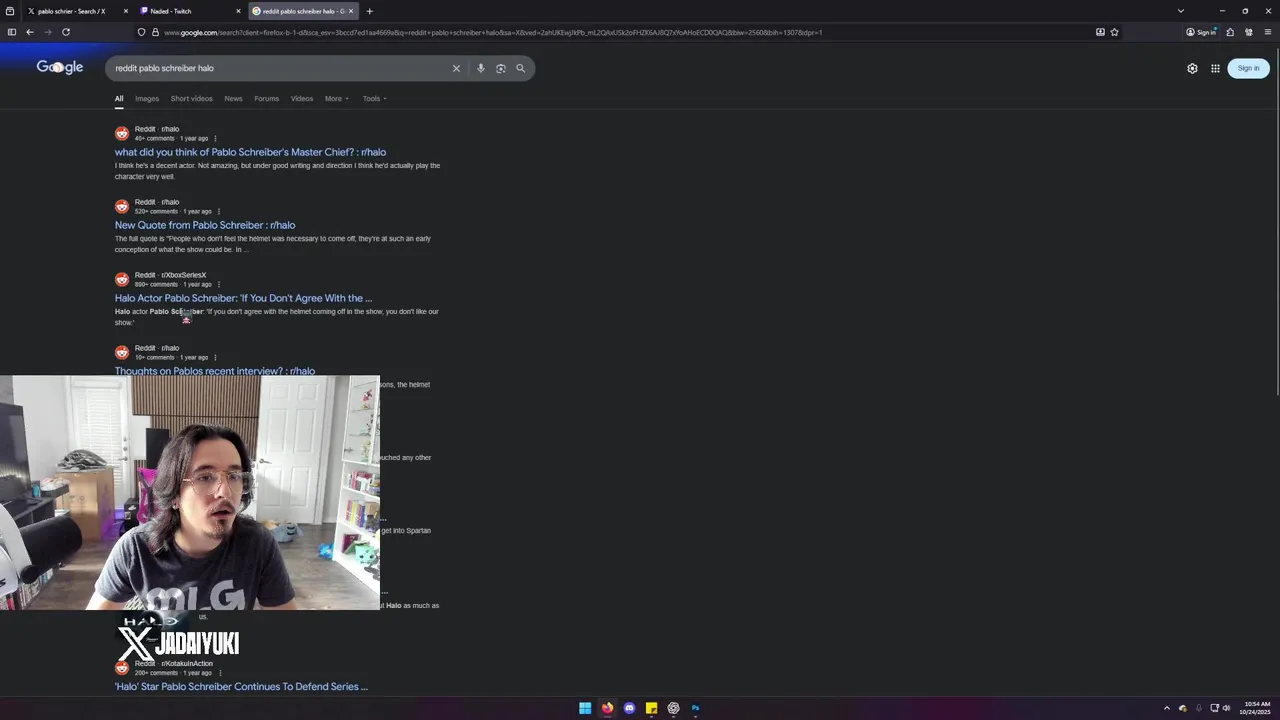Open options menu for r/XboxSeriesX result

[218, 284]
